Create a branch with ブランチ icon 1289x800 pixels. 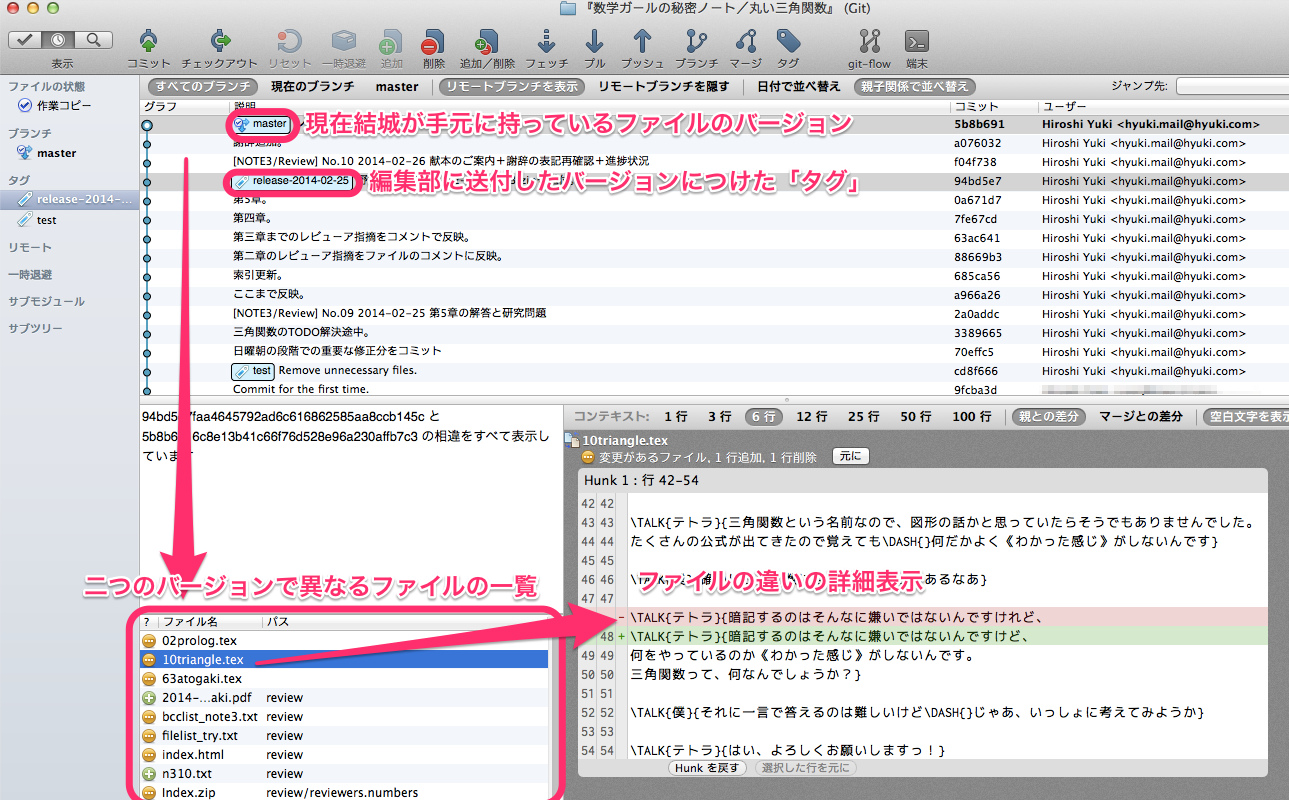click(696, 42)
